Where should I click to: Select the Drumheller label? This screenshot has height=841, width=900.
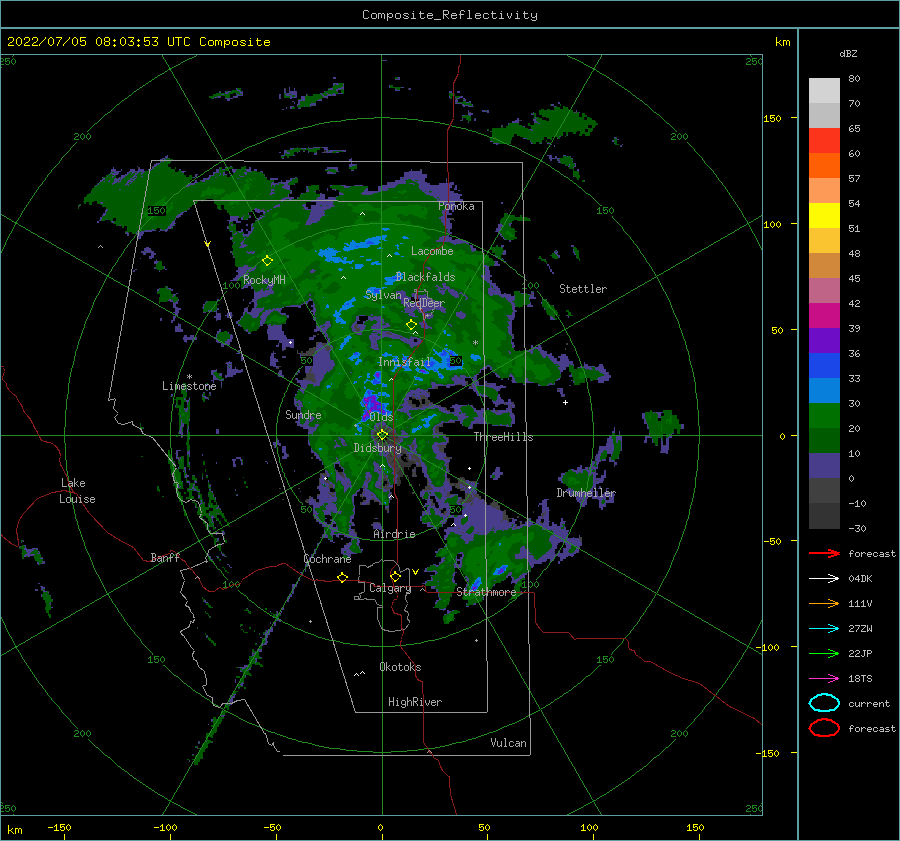(586, 493)
